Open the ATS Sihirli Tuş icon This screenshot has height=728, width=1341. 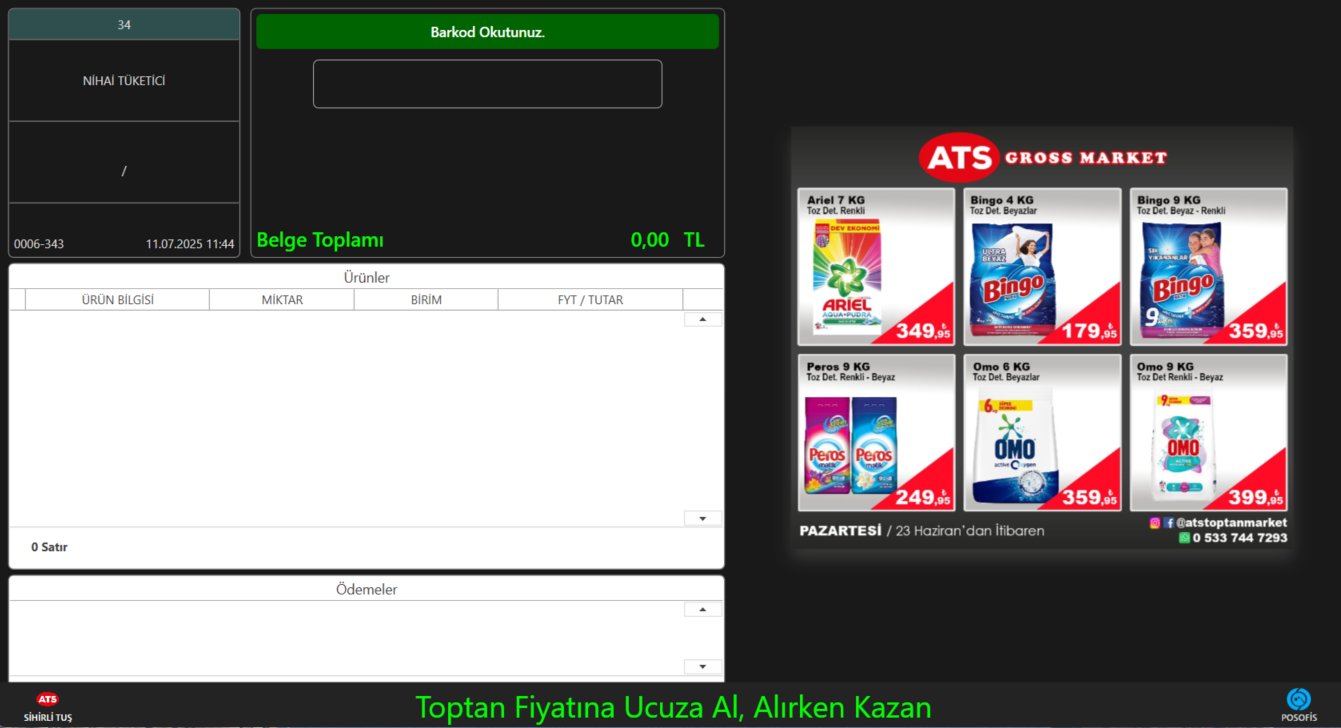tap(47, 705)
